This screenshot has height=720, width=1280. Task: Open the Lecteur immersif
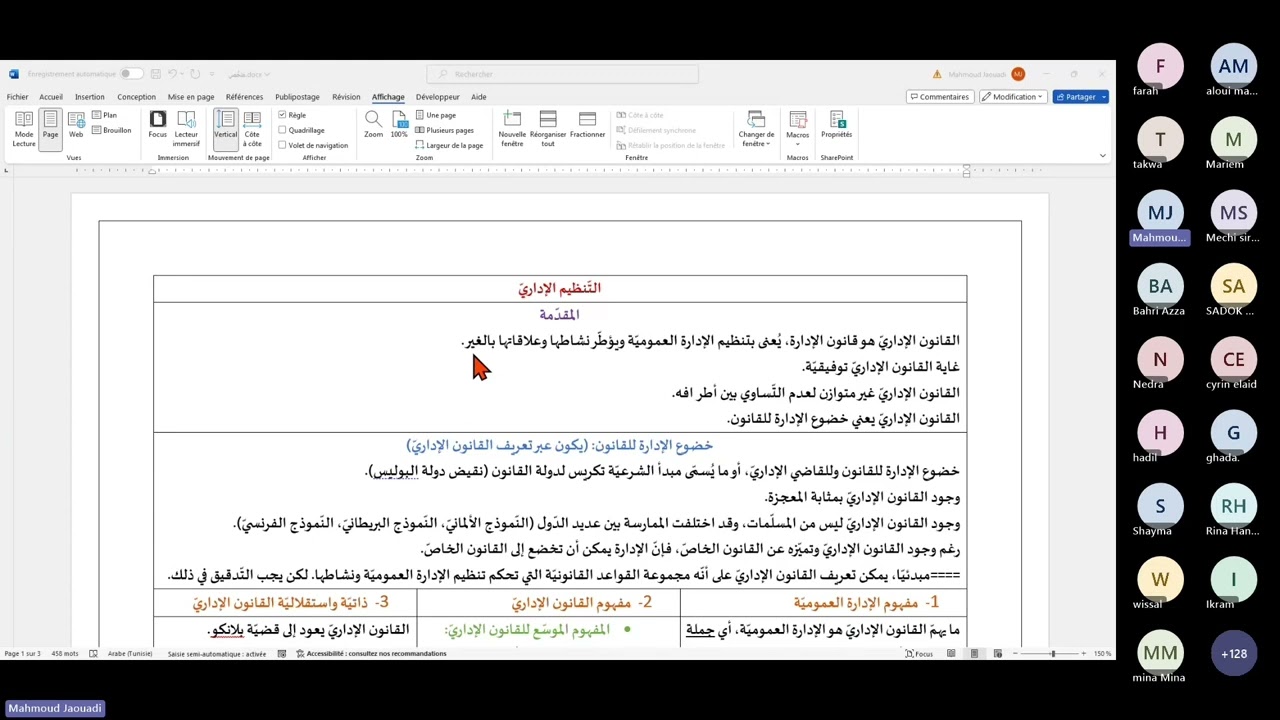click(x=186, y=130)
